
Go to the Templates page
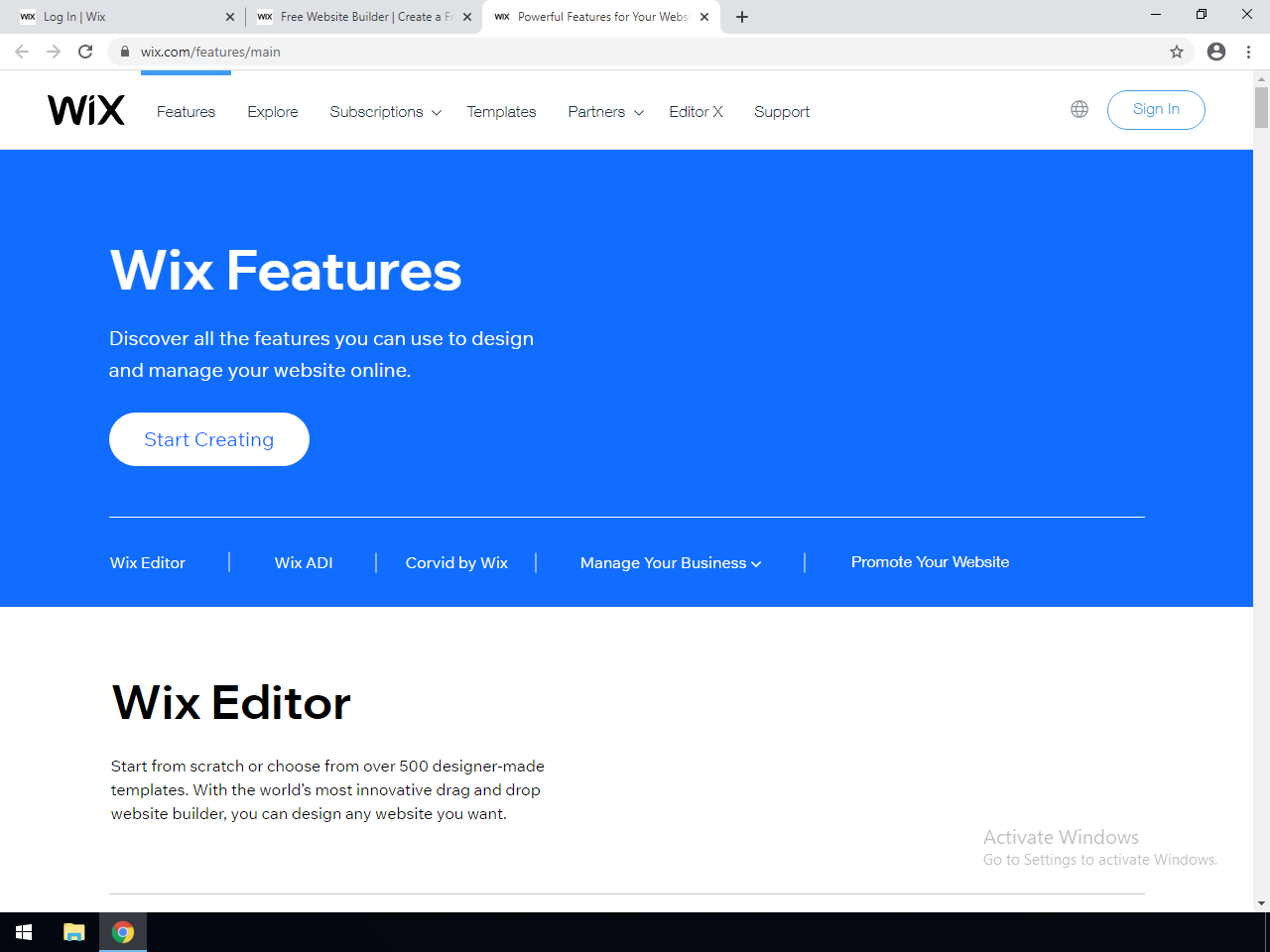click(x=501, y=112)
